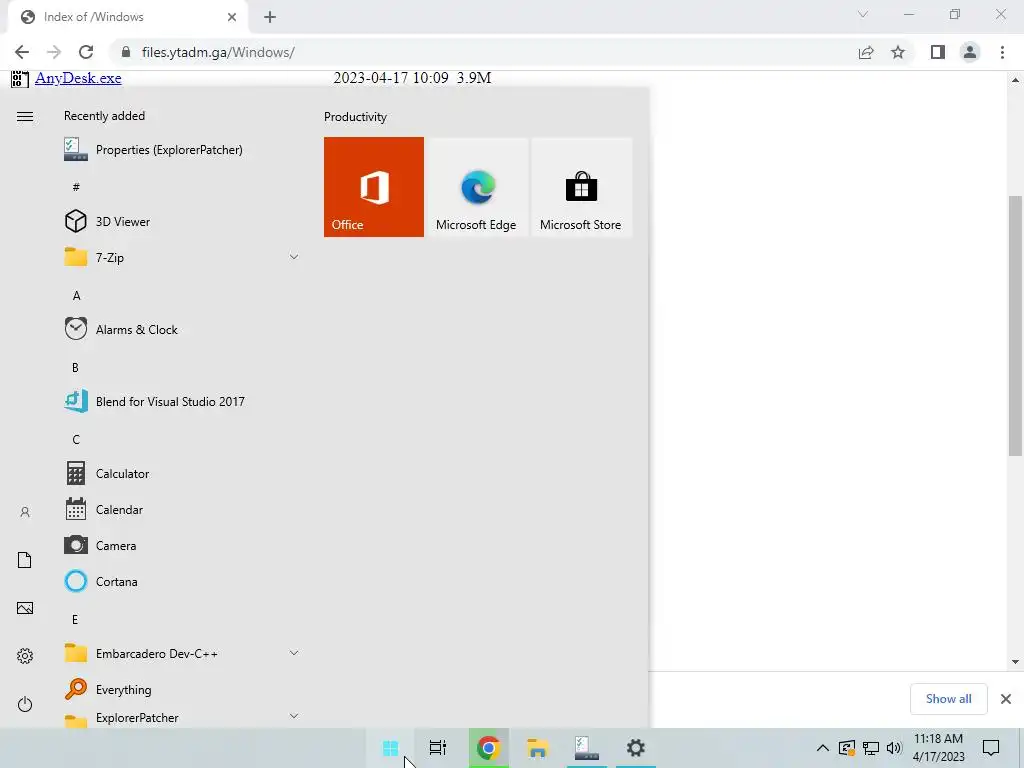Click the # group header
This screenshot has width=1024, height=768.
[x=76, y=187]
